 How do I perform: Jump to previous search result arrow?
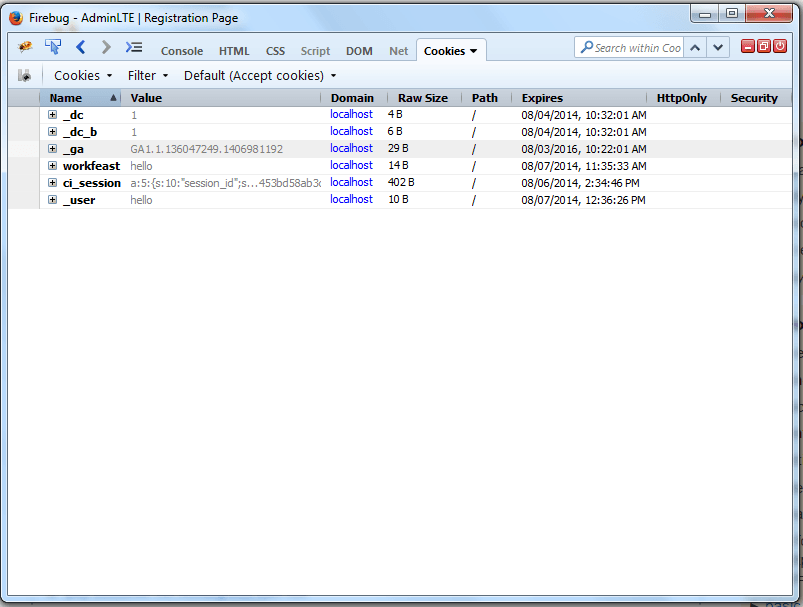pyautogui.click(x=695, y=48)
